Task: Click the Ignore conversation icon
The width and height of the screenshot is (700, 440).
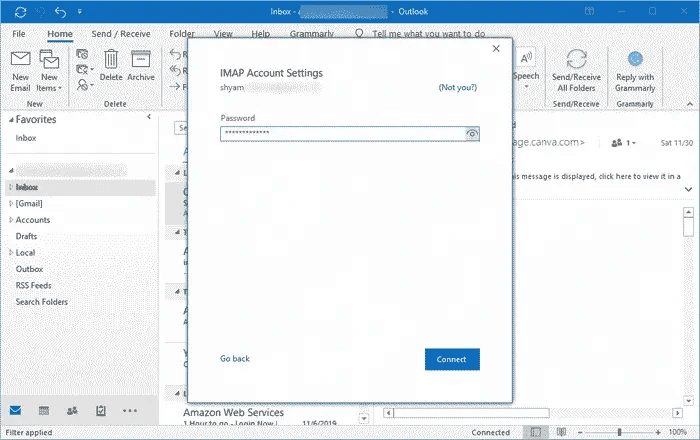Action: coord(82,54)
